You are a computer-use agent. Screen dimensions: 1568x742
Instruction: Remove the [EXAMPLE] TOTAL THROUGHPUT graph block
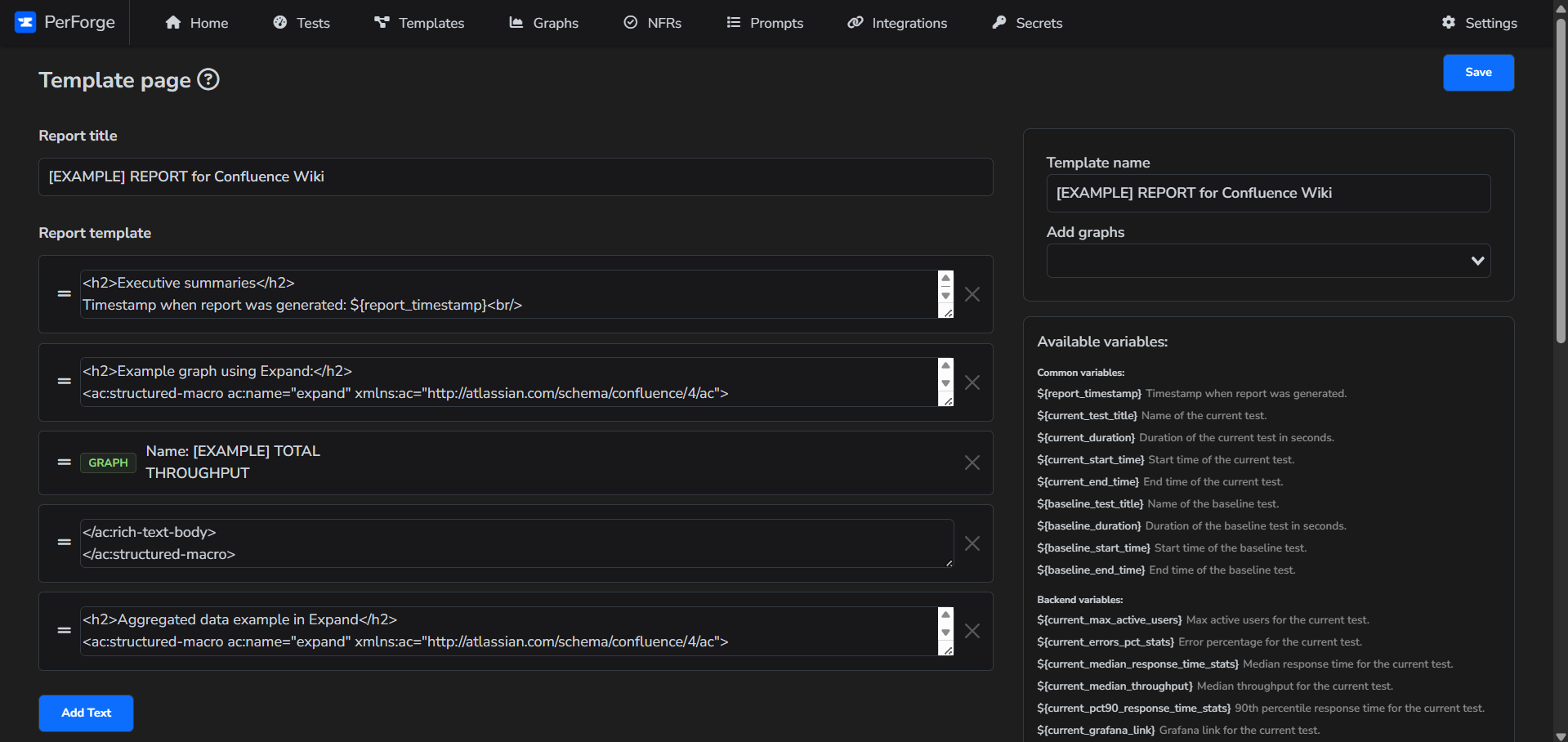tap(972, 463)
